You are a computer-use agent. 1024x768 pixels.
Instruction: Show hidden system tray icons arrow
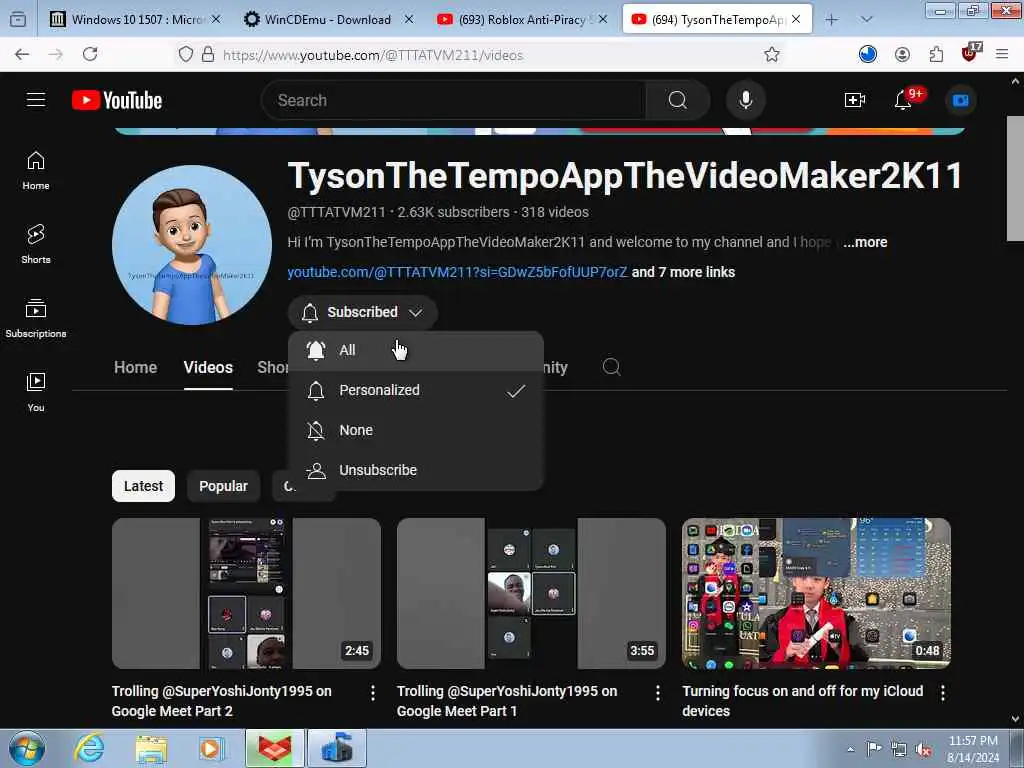tap(850, 749)
